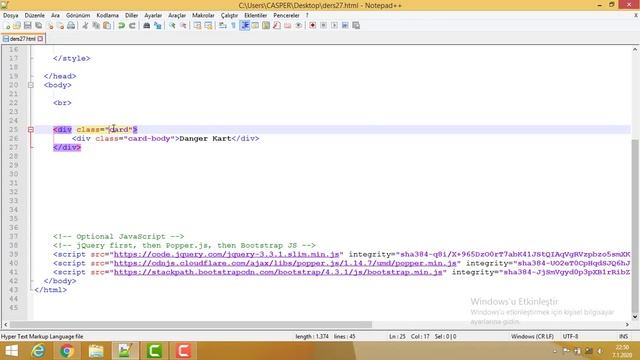The height and width of the screenshot is (360, 640).
Task: Click the closing </div> tag on line 27
Action: [x=67, y=147]
